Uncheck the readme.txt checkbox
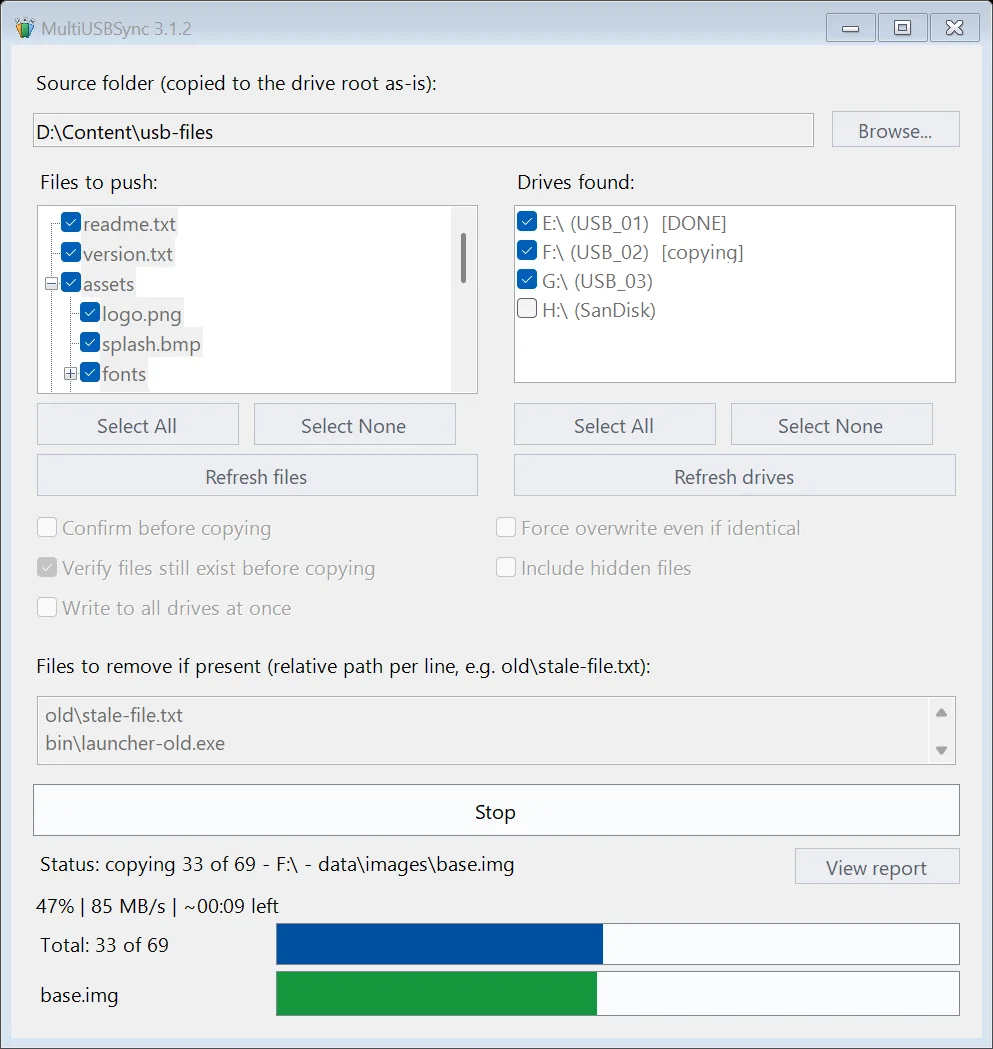 pyautogui.click(x=71, y=223)
